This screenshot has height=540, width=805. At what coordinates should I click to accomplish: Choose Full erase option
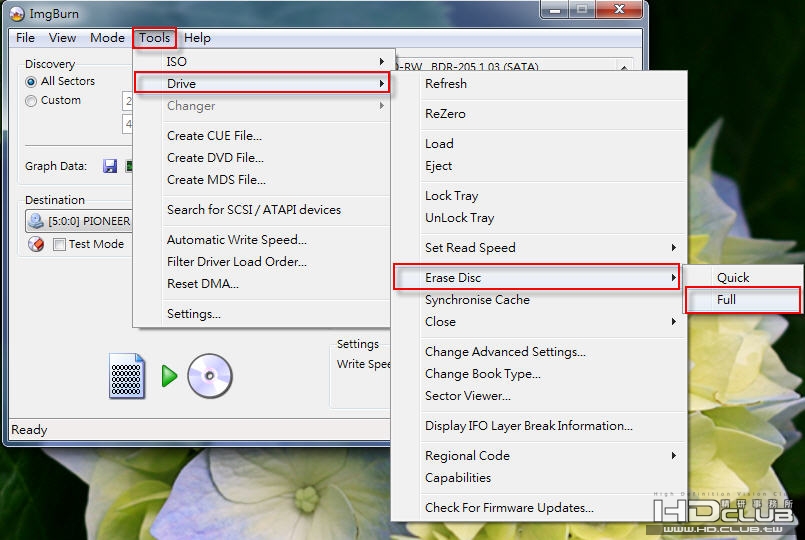point(743,300)
